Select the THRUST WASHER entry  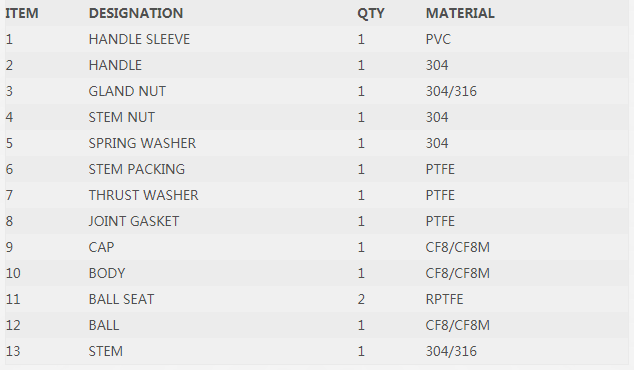tap(143, 195)
